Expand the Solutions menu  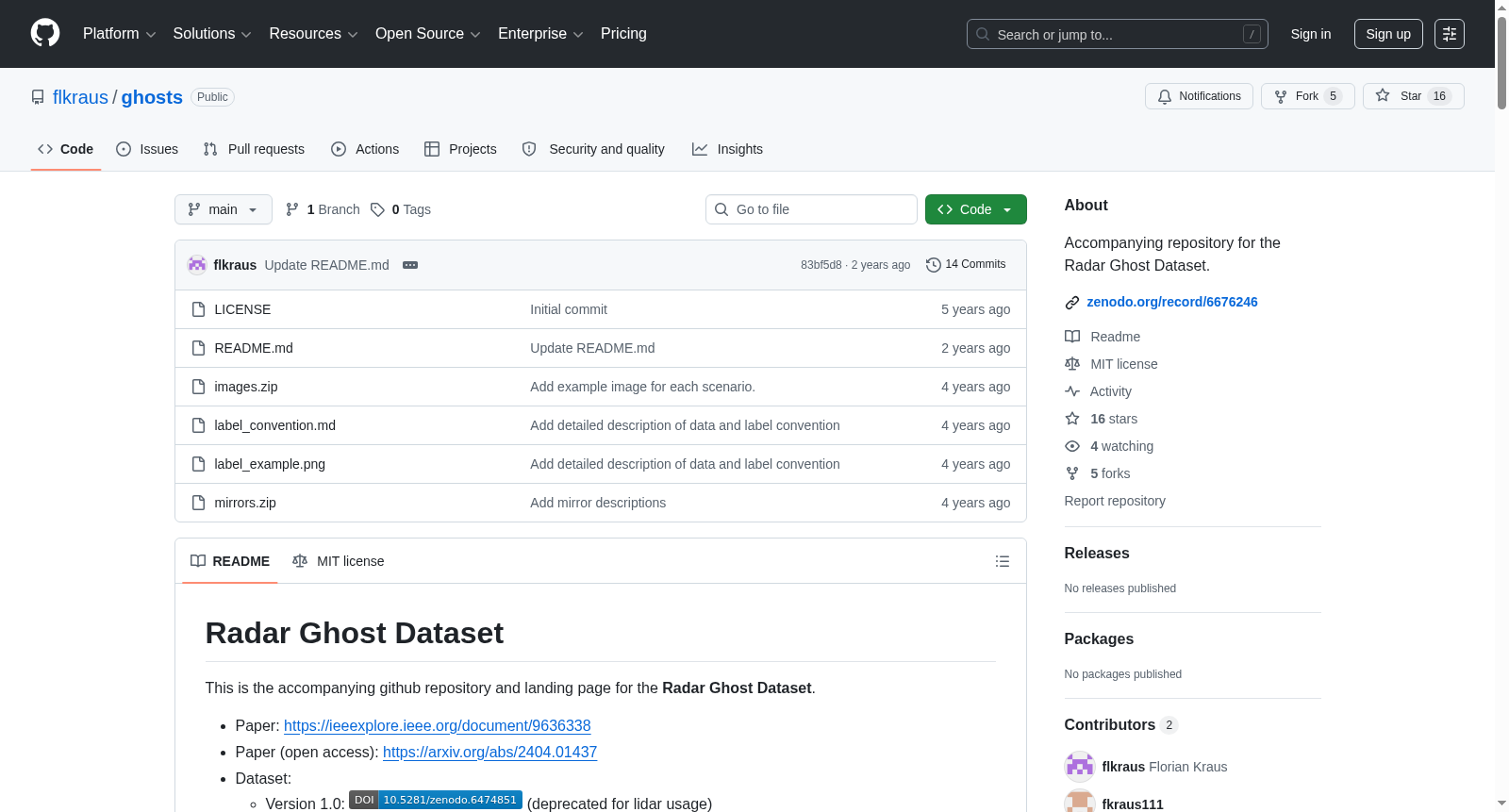[x=212, y=34]
